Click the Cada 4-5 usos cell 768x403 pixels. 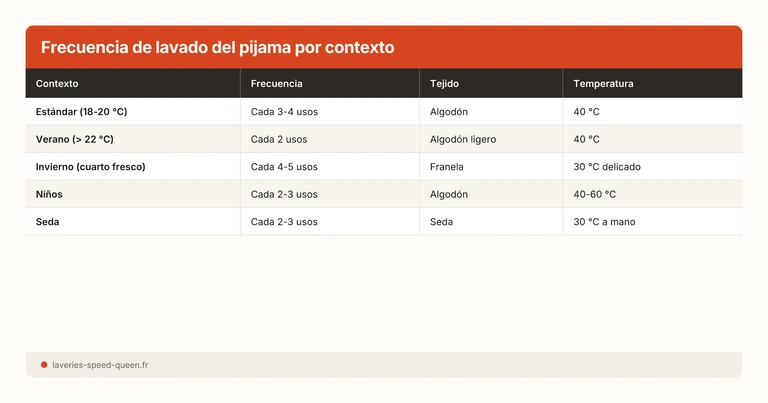click(284, 167)
